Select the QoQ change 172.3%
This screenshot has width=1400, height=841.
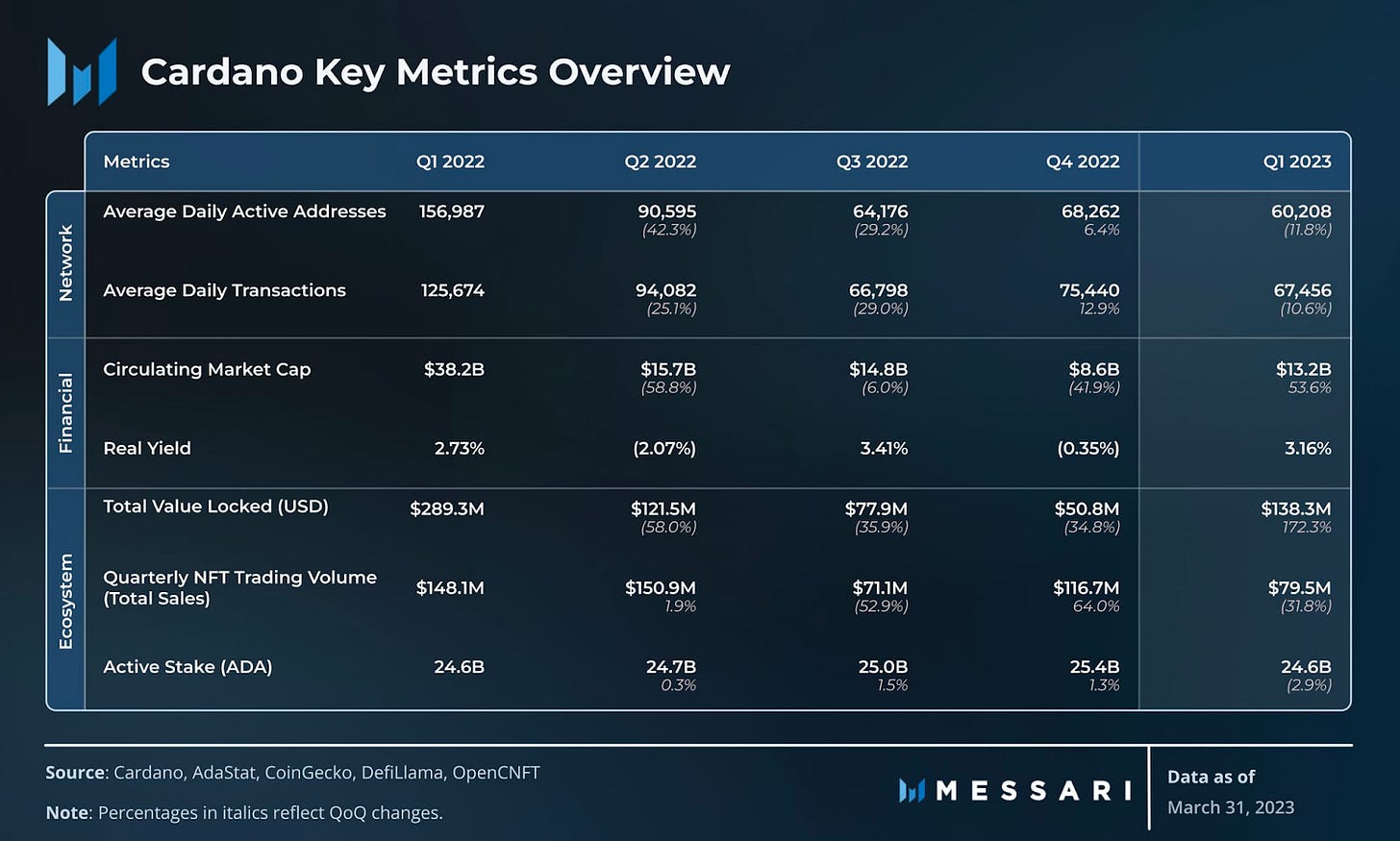pos(1307,528)
